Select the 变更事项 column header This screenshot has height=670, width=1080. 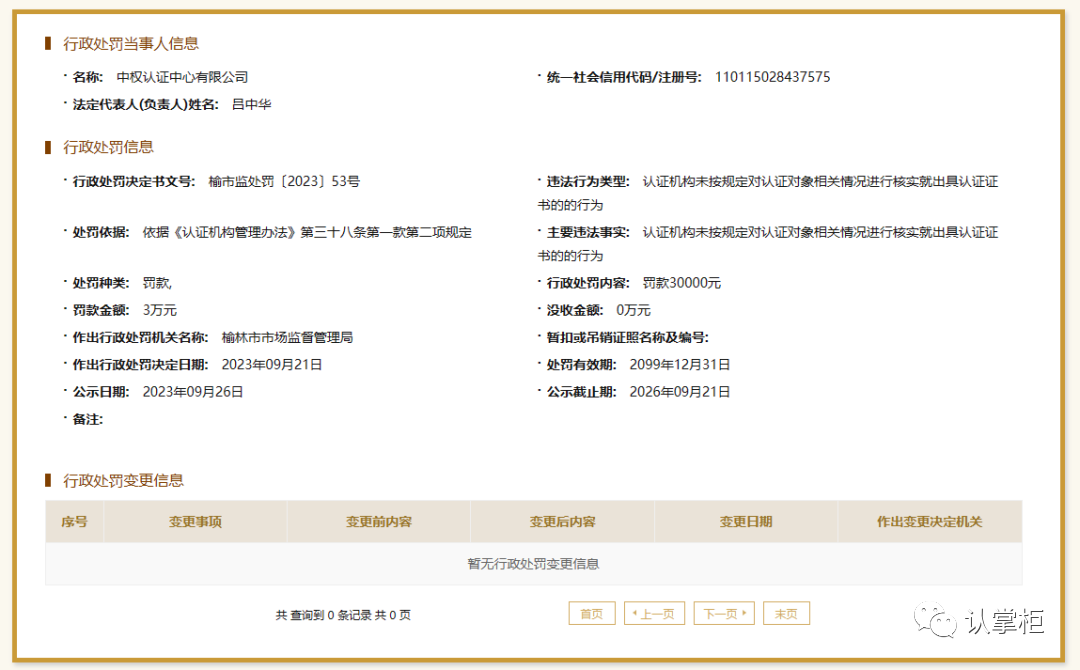(x=196, y=522)
